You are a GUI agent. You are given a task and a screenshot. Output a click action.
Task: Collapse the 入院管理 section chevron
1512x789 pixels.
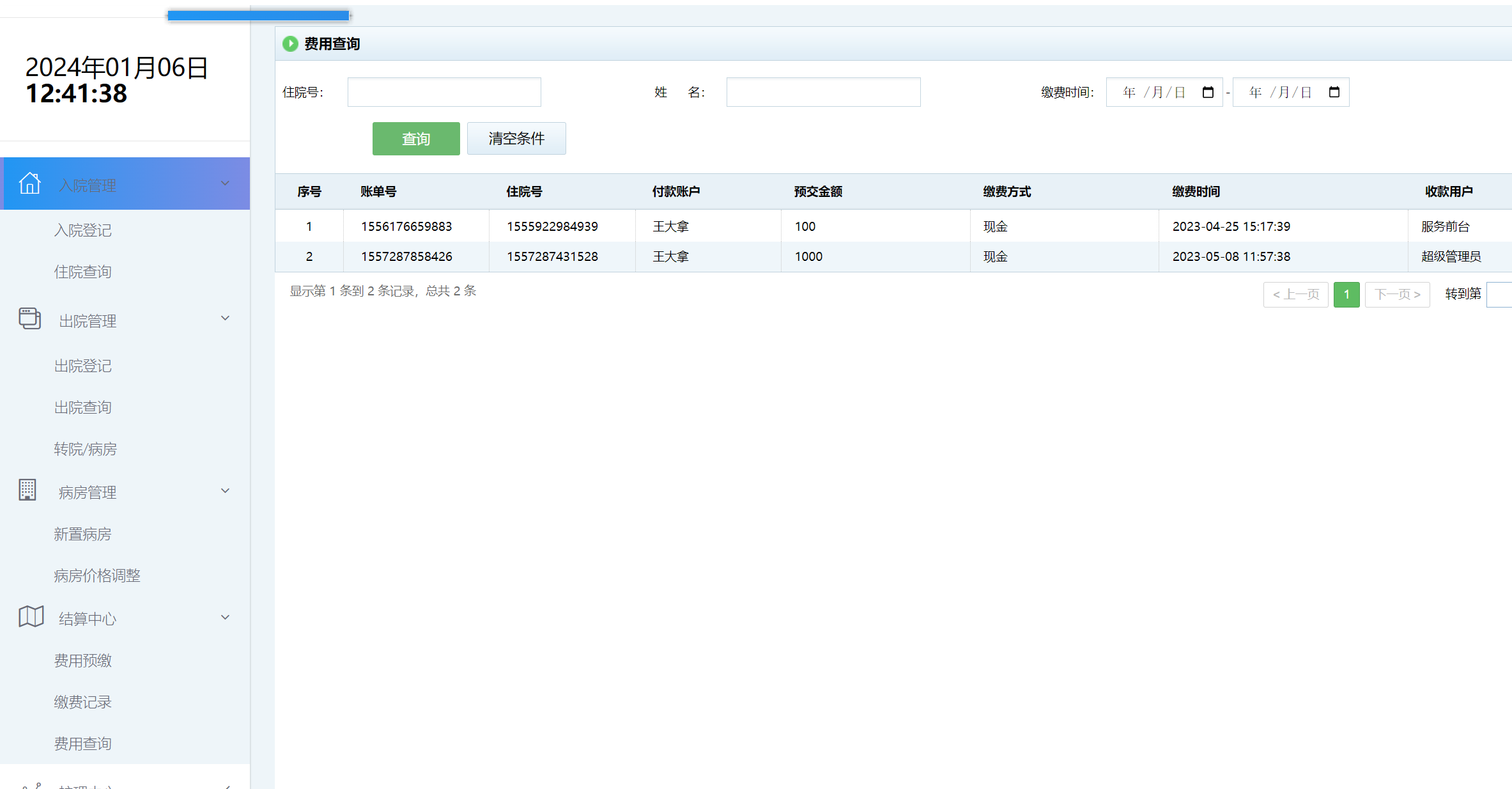[225, 183]
